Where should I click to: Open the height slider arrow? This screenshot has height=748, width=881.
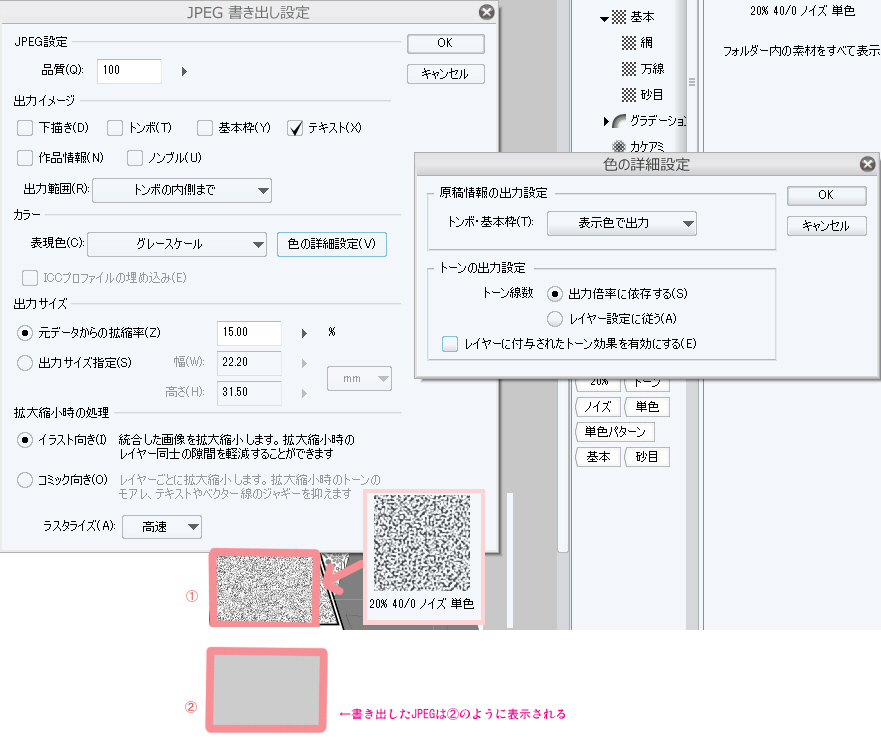304,393
